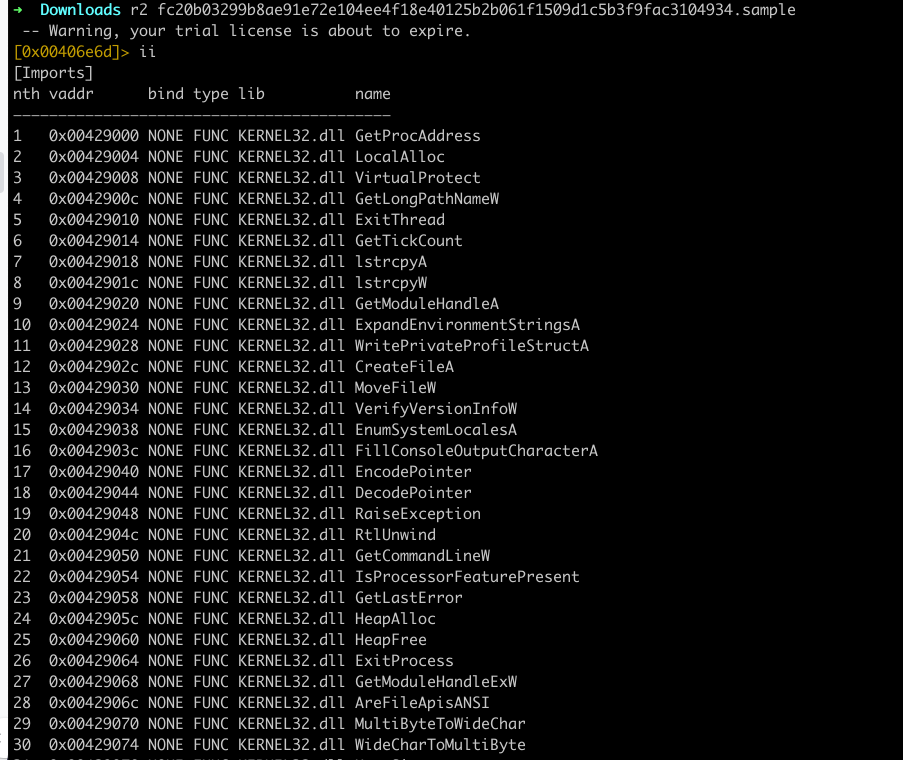
Task: Click the 'ii' command after the prompt
Action: click(147, 52)
